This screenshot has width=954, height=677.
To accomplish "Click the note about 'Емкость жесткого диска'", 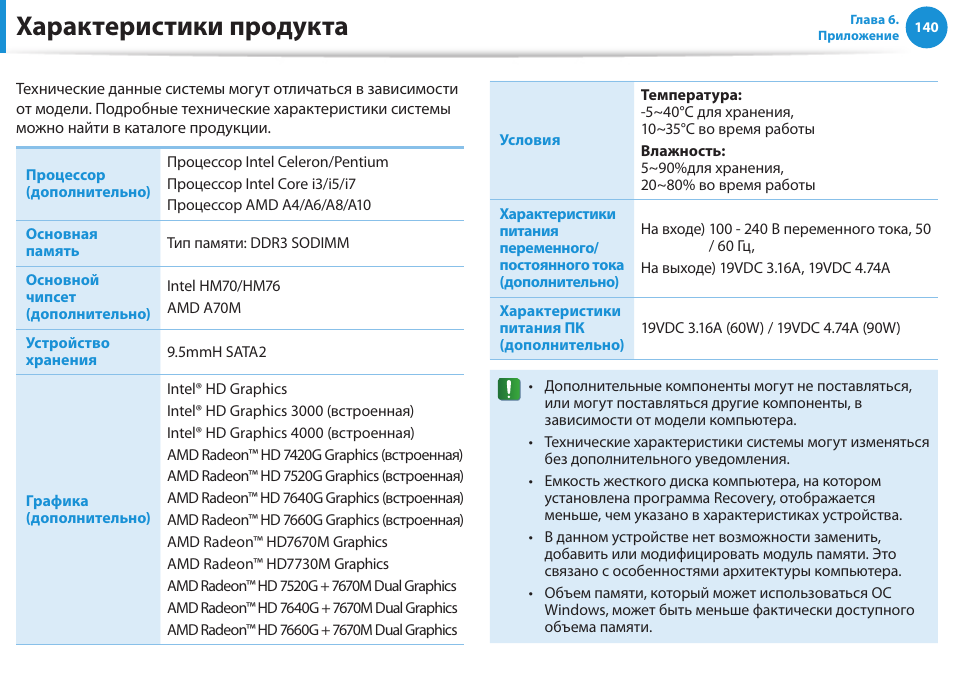I will [723, 498].
